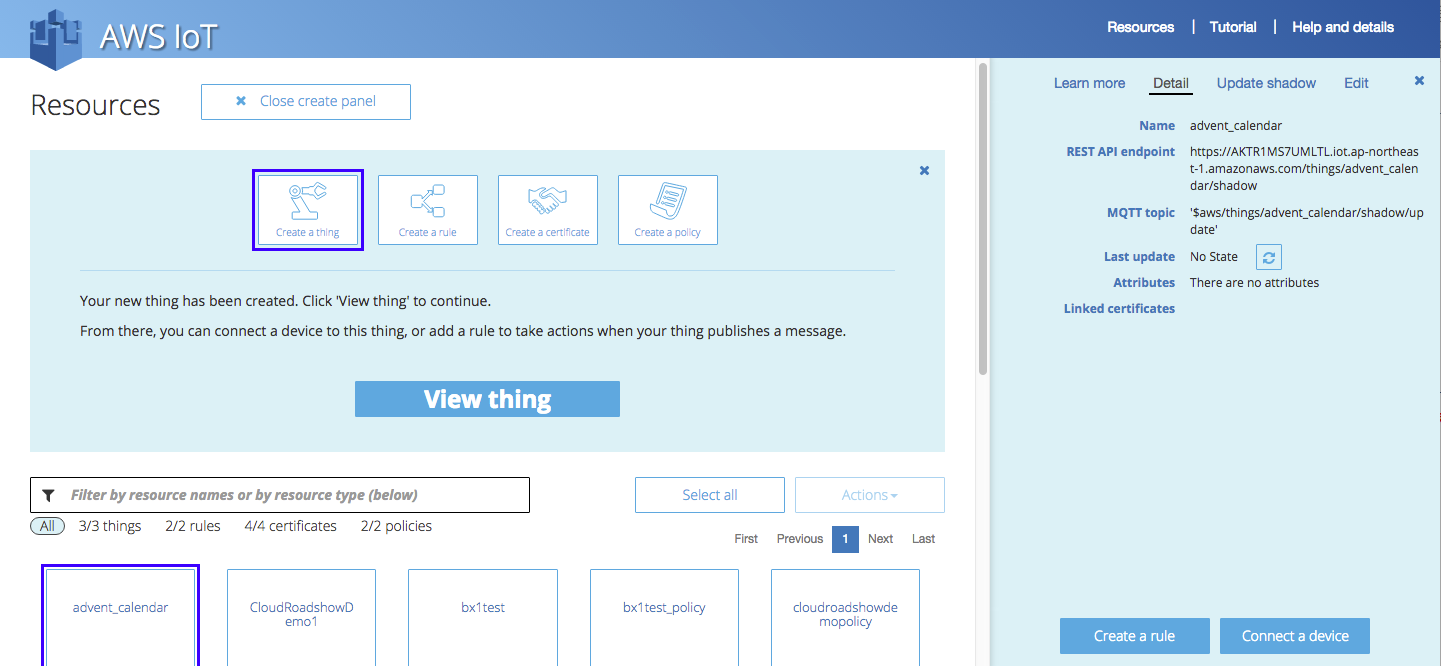Click the Select all button
This screenshot has width=1441, height=666.
pyautogui.click(x=710, y=495)
